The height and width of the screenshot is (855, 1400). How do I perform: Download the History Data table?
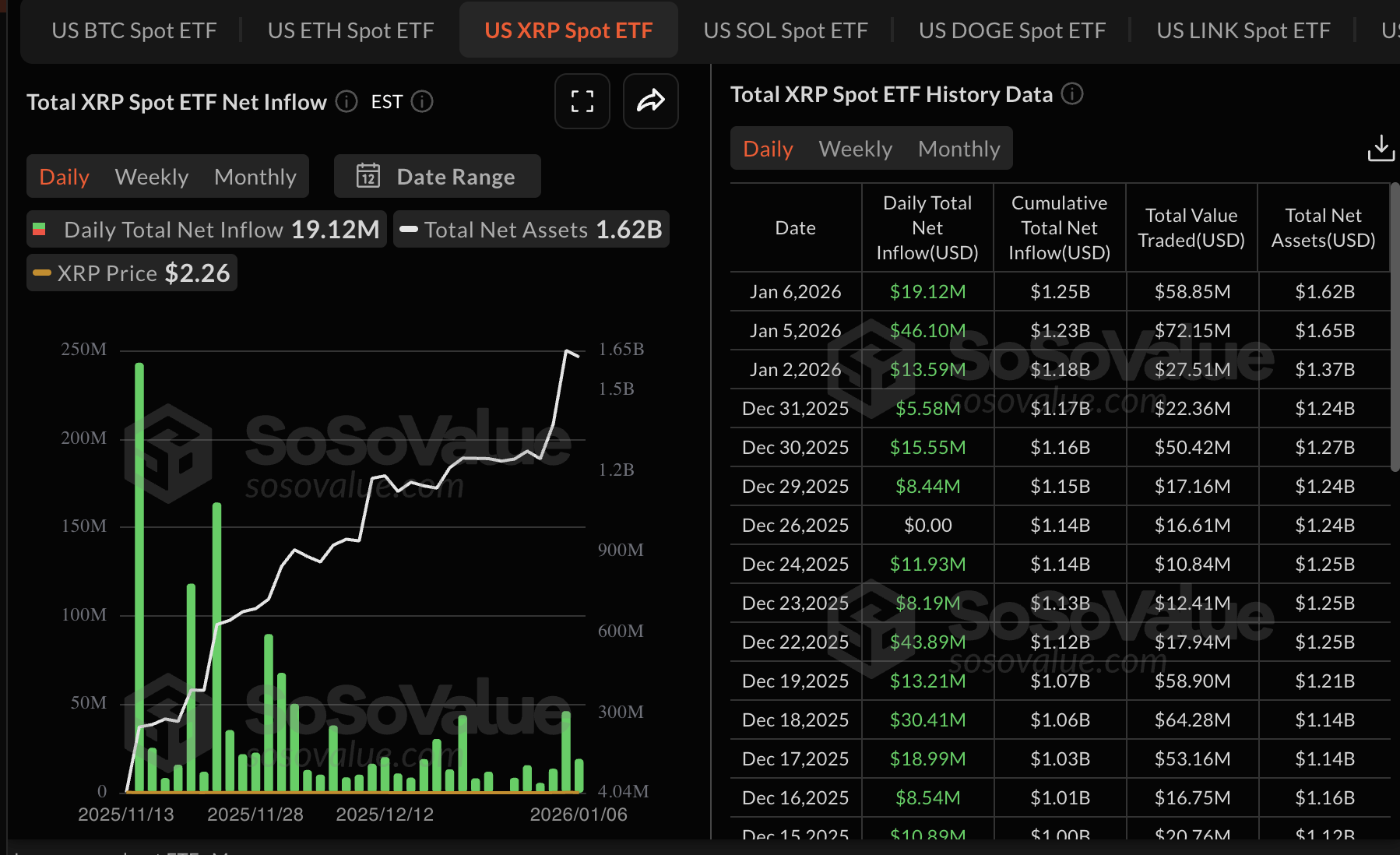[x=1381, y=148]
